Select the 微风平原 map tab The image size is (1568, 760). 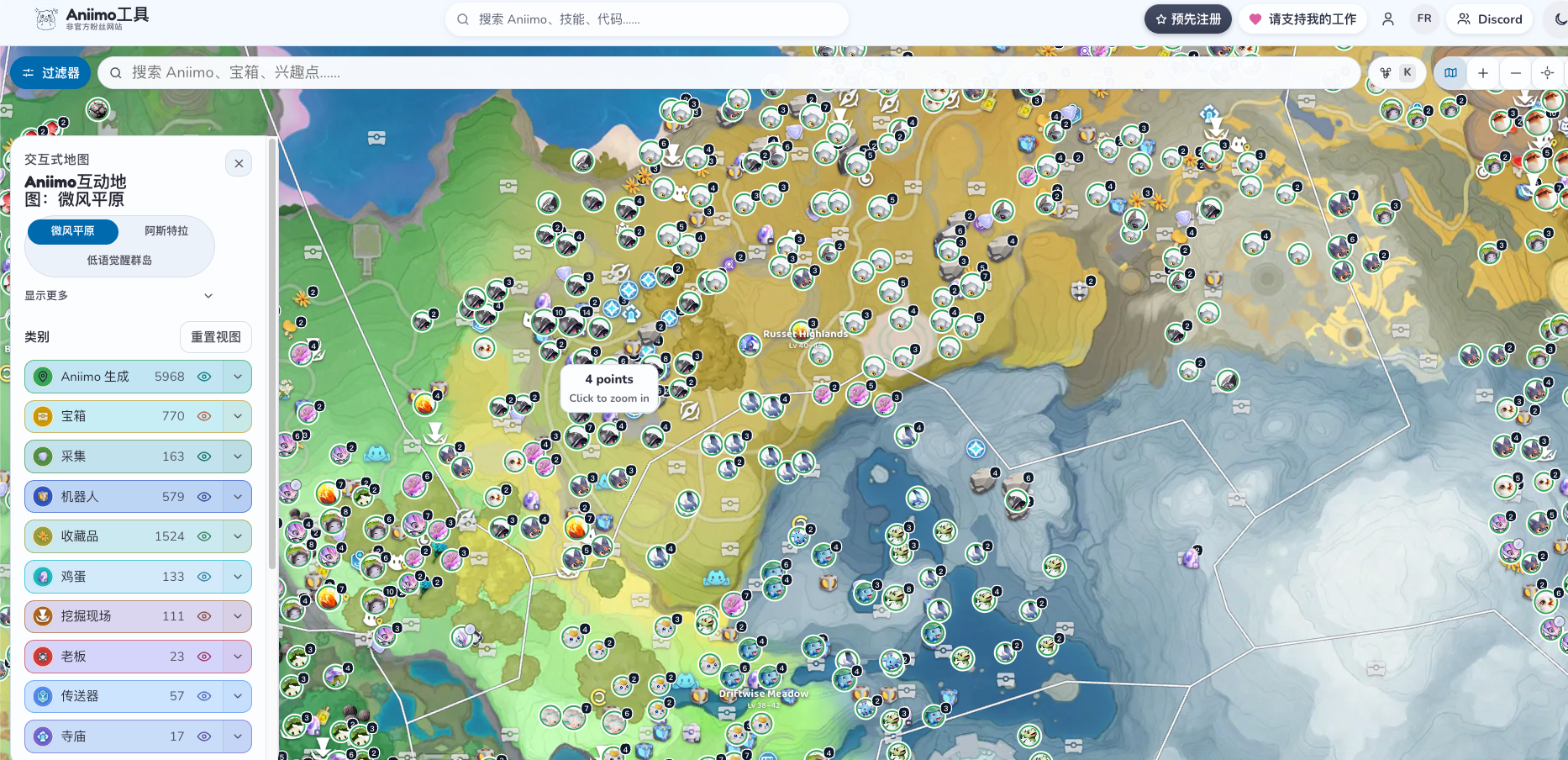pyautogui.click(x=72, y=231)
